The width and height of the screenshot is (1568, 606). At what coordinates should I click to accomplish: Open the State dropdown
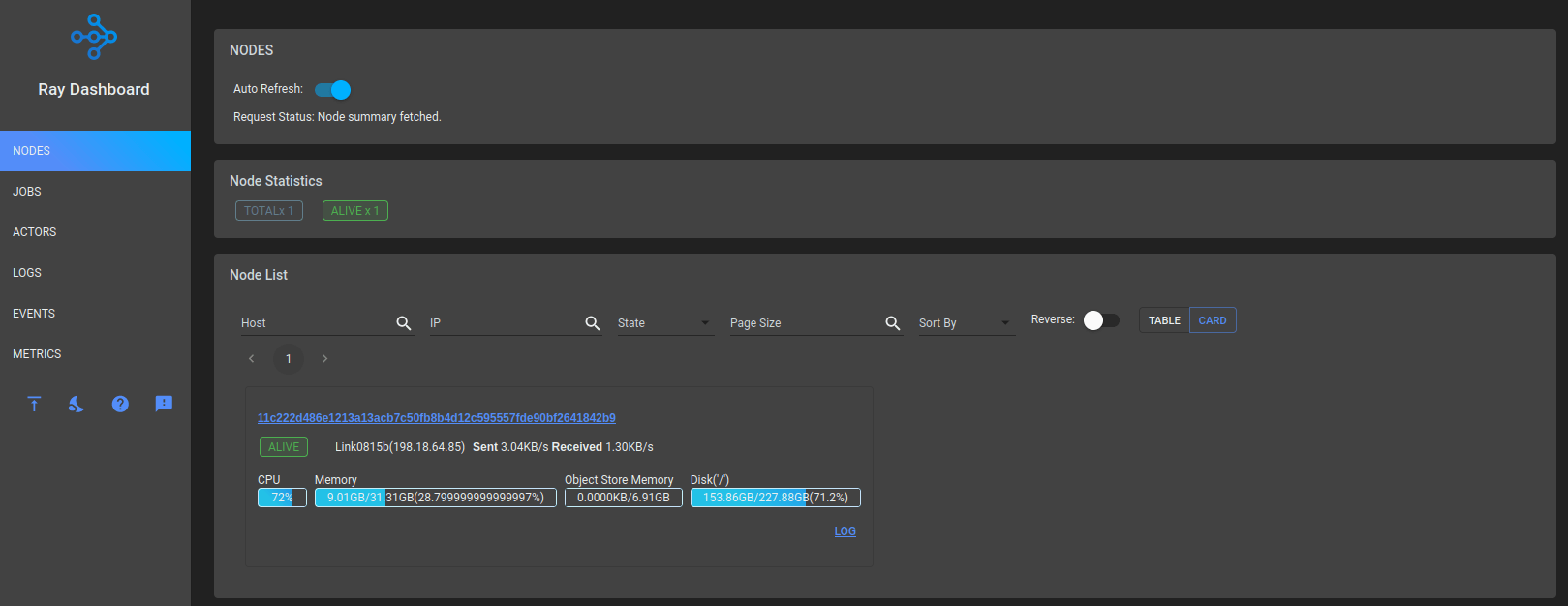tap(665, 322)
